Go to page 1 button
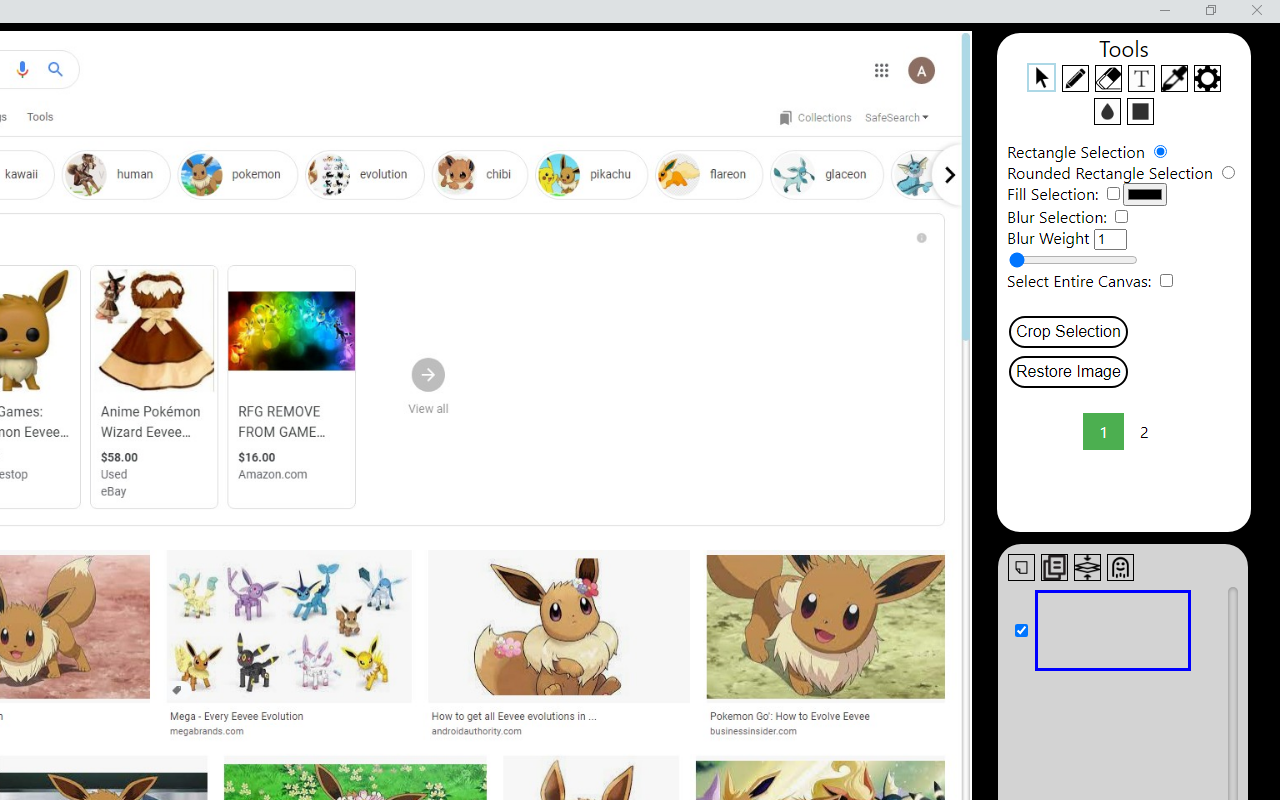Screen dimensions: 1280x800 pos(1103,432)
